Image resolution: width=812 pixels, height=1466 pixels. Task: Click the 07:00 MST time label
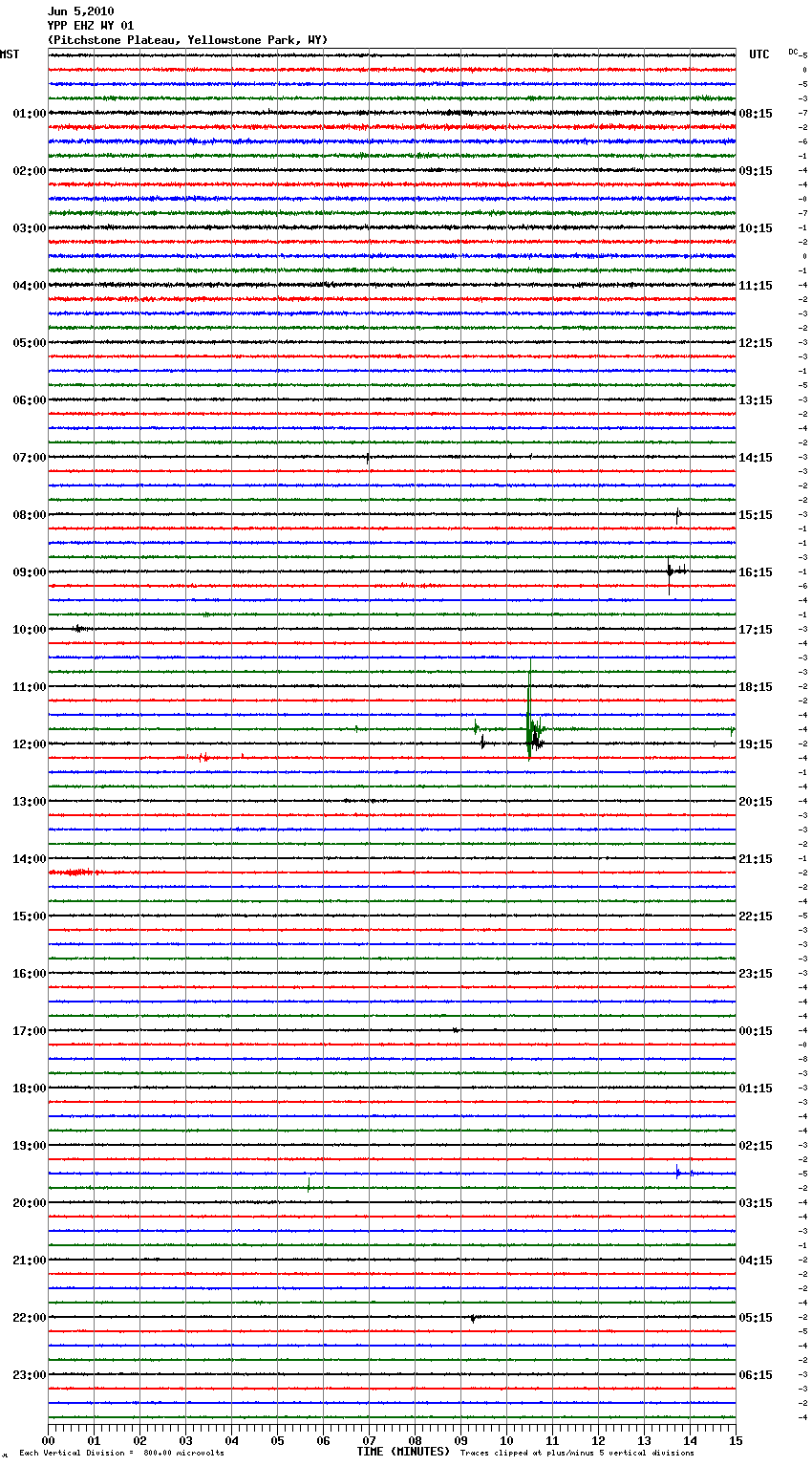pyautogui.click(x=29, y=458)
